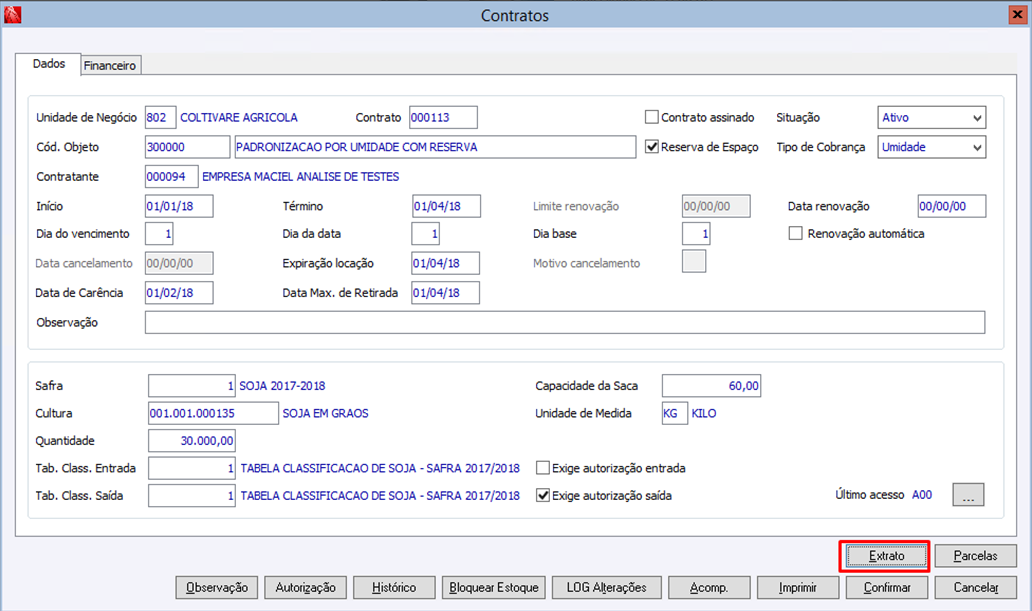Click the red application icon in title bar
The image size is (1032, 611).
pos(13,14)
